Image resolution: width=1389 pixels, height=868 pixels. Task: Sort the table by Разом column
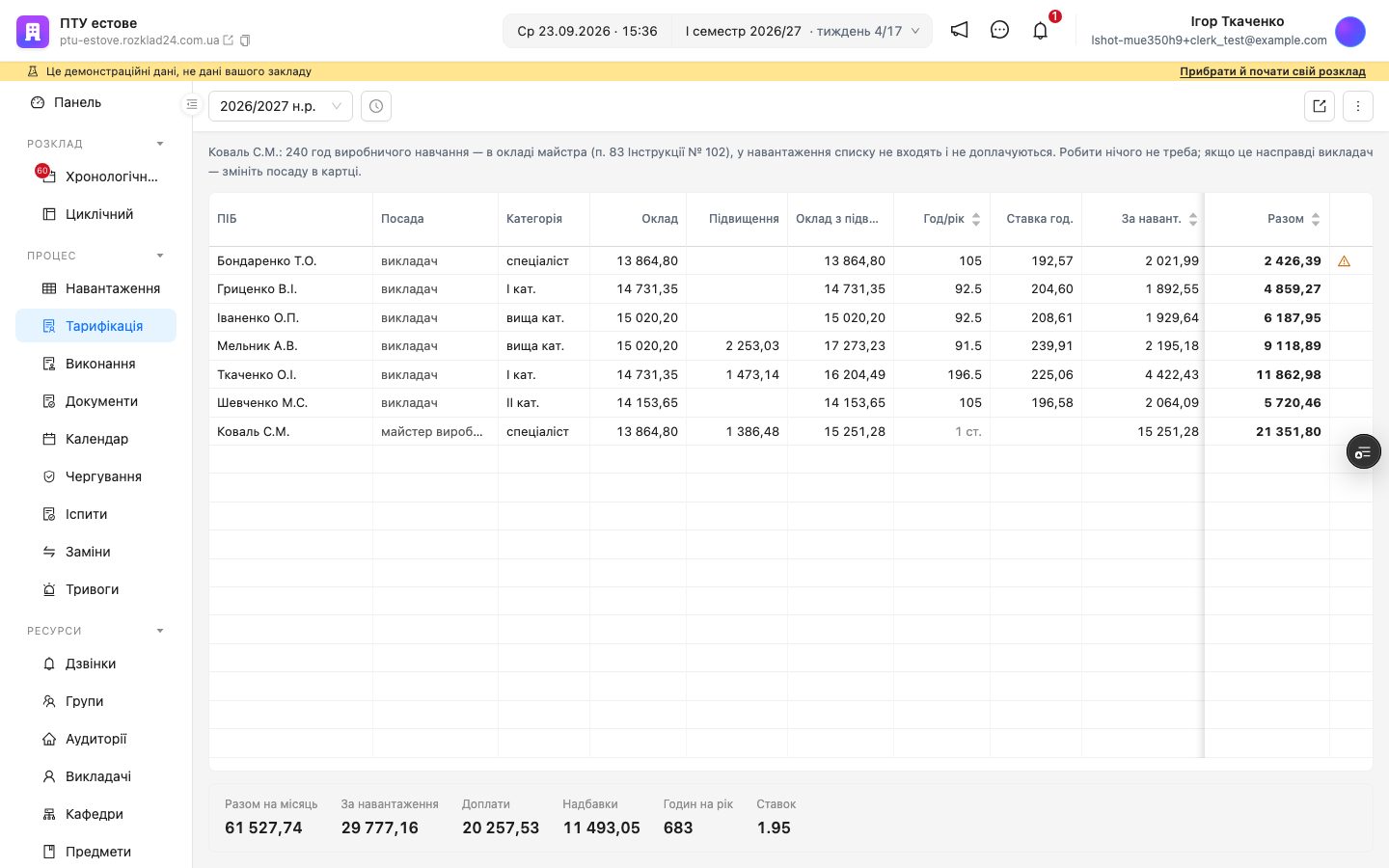click(x=1316, y=219)
